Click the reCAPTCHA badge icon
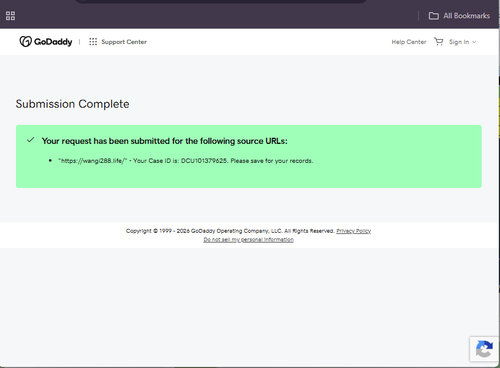The width and height of the screenshot is (500, 368). 484,349
